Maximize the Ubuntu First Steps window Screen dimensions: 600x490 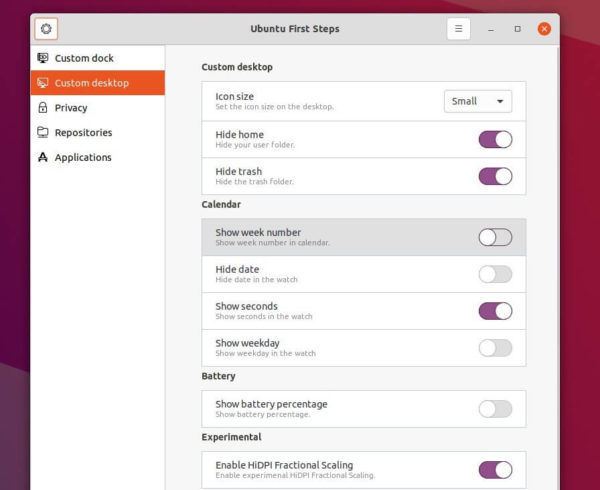[517, 29]
